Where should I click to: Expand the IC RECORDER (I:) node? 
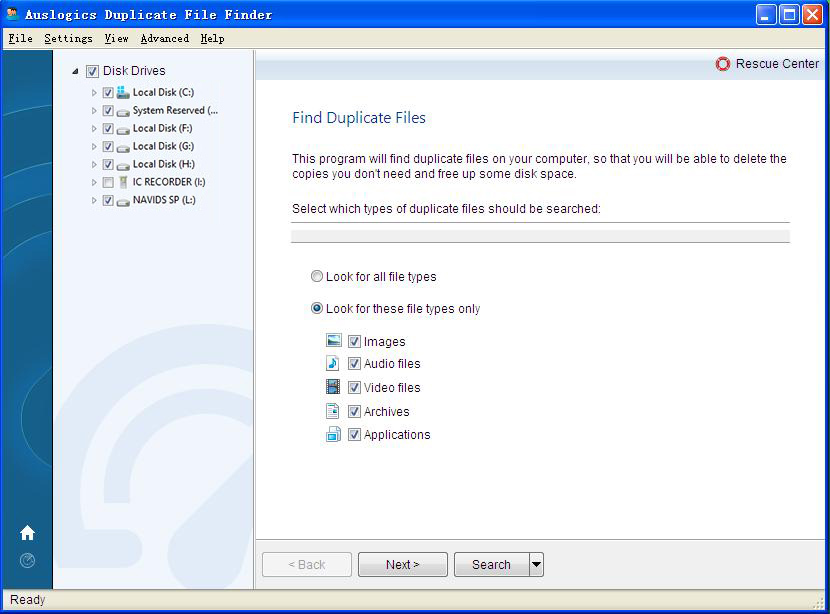pyautogui.click(x=94, y=183)
